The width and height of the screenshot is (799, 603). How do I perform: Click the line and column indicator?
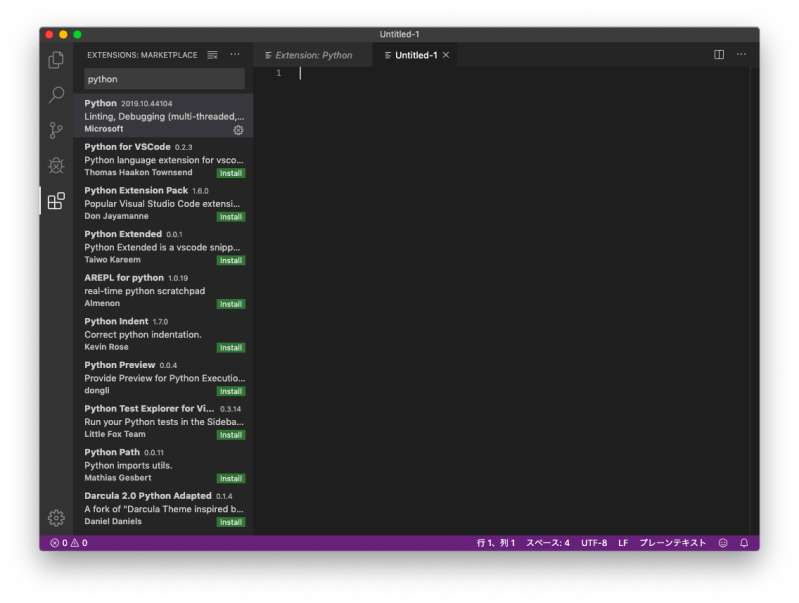(496, 543)
